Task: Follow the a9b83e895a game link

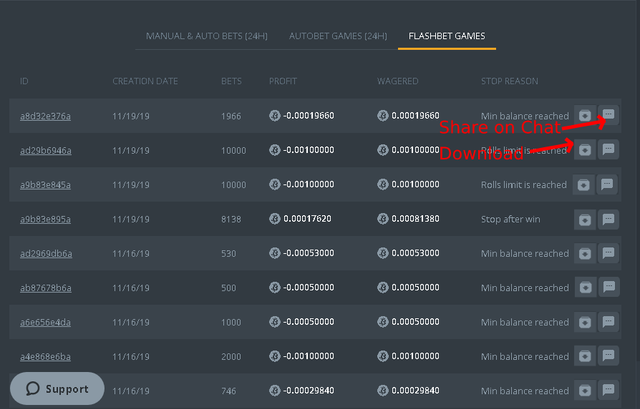Action: point(45,219)
